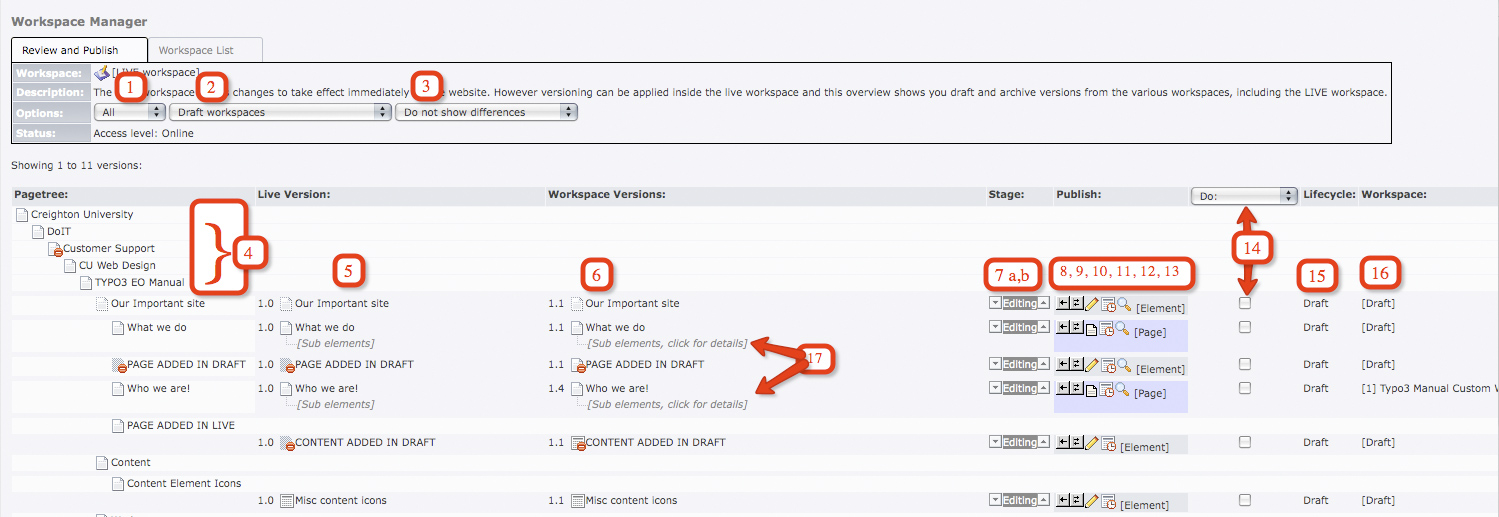Image resolution: width=1499 pixels, height=517 pixels.
Task: Click the swap icon in What we do row
Action: pyautogui.click(x=1076, y=328)
